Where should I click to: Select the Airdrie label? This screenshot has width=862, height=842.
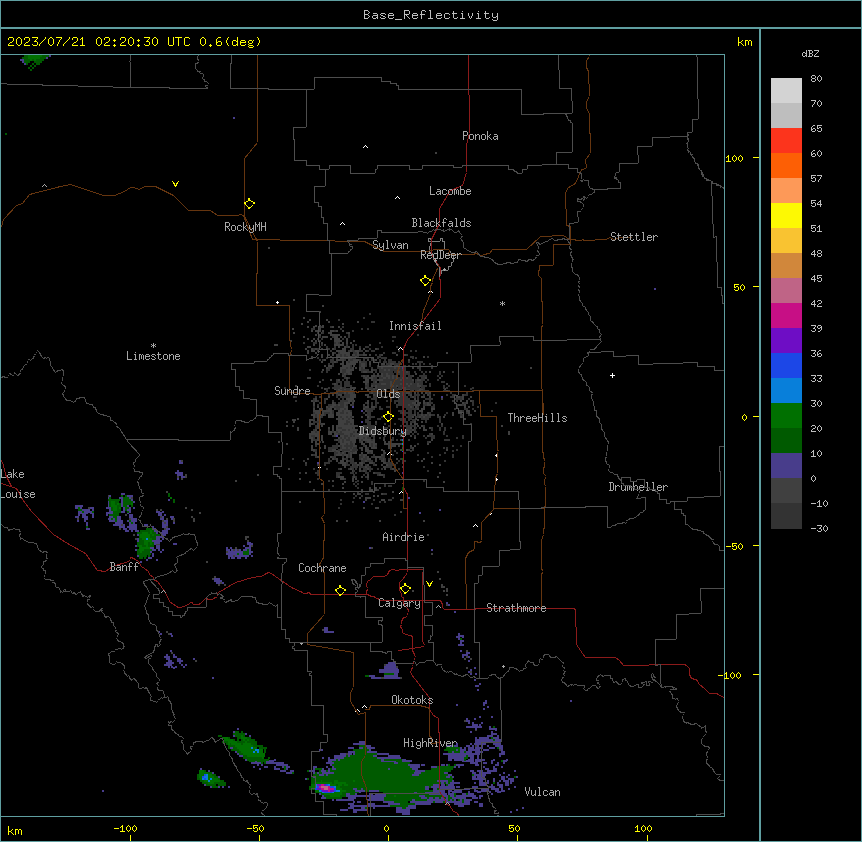coord(404,537)
